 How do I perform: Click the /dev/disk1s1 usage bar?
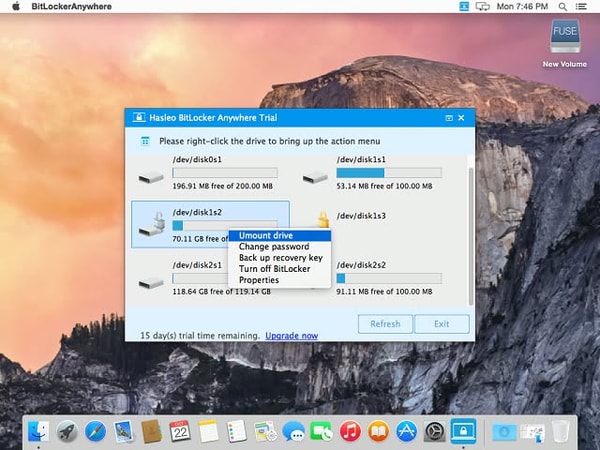pyautogui.click(x=389, y=173)
